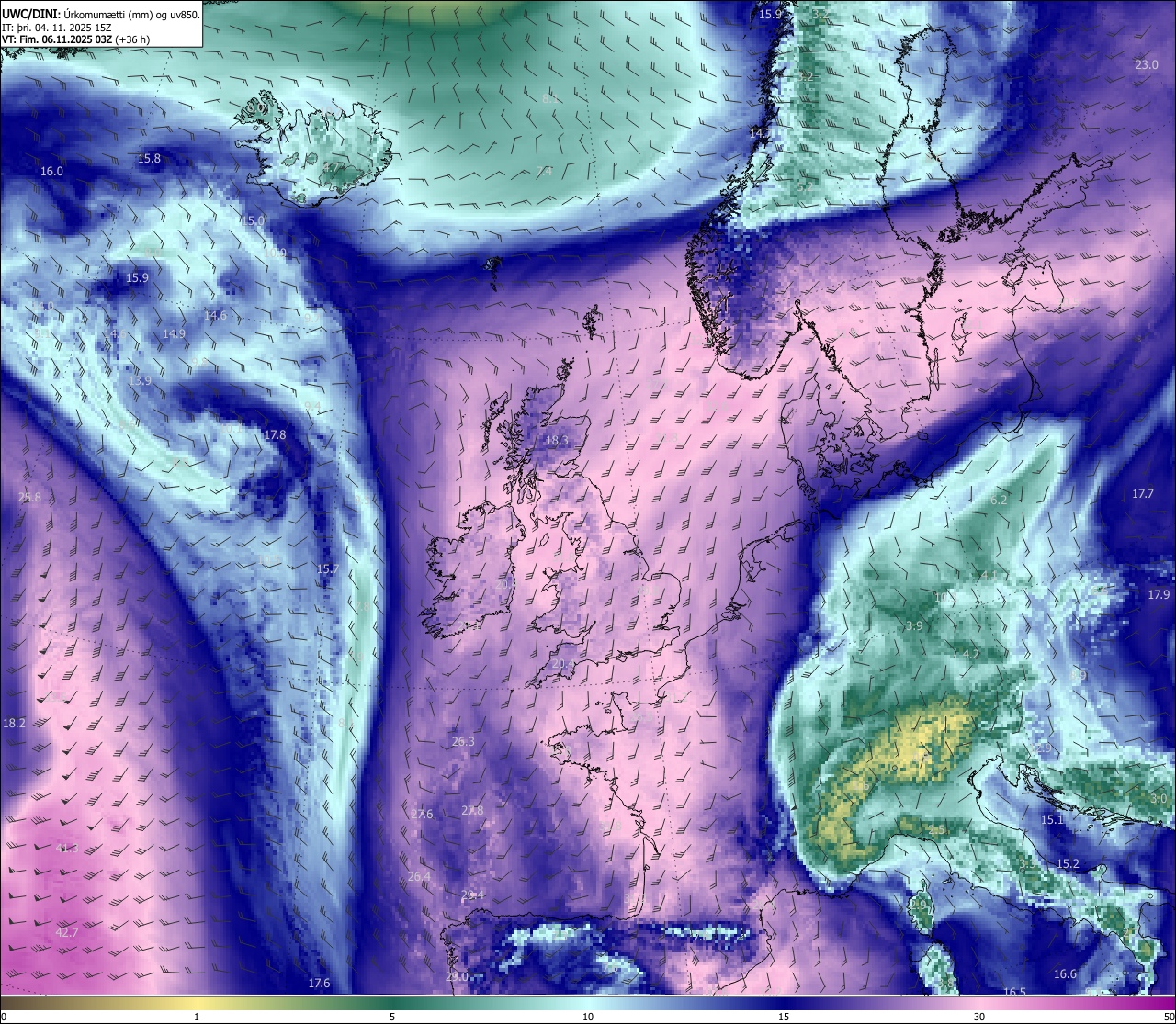
Task: Click the yellow section of the color scale
Action: click(x=197, y=1003)
